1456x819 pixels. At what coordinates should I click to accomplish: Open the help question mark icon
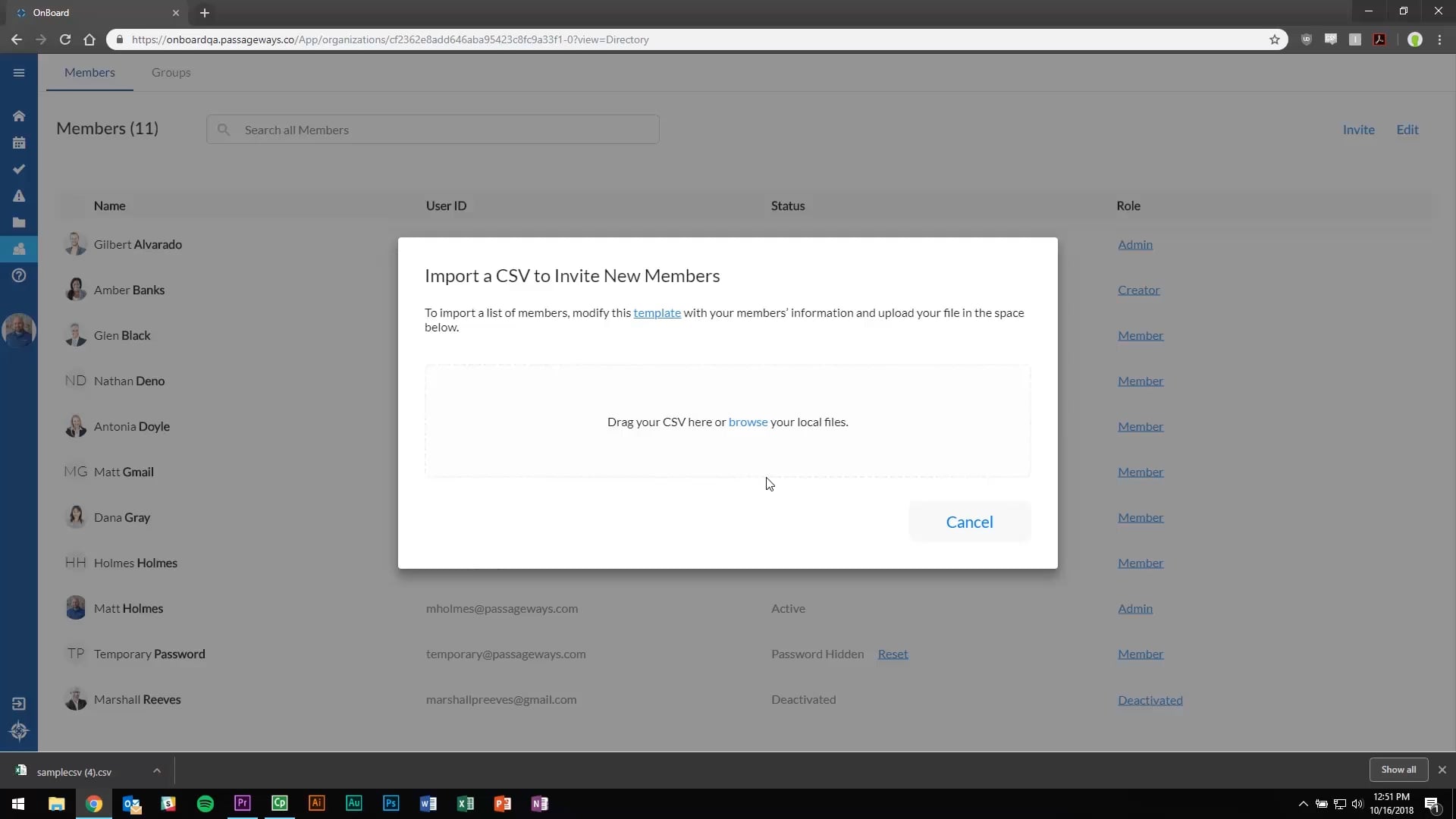19,275
